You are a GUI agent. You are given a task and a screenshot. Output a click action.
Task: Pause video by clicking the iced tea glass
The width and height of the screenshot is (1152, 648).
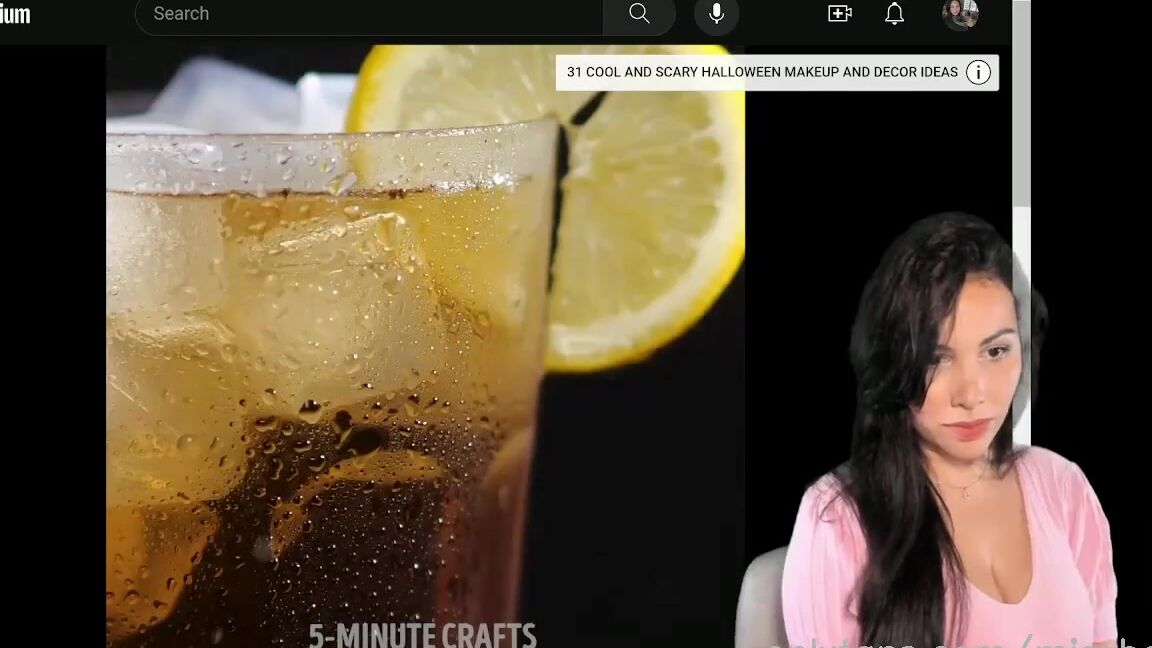tap(320, 400)
